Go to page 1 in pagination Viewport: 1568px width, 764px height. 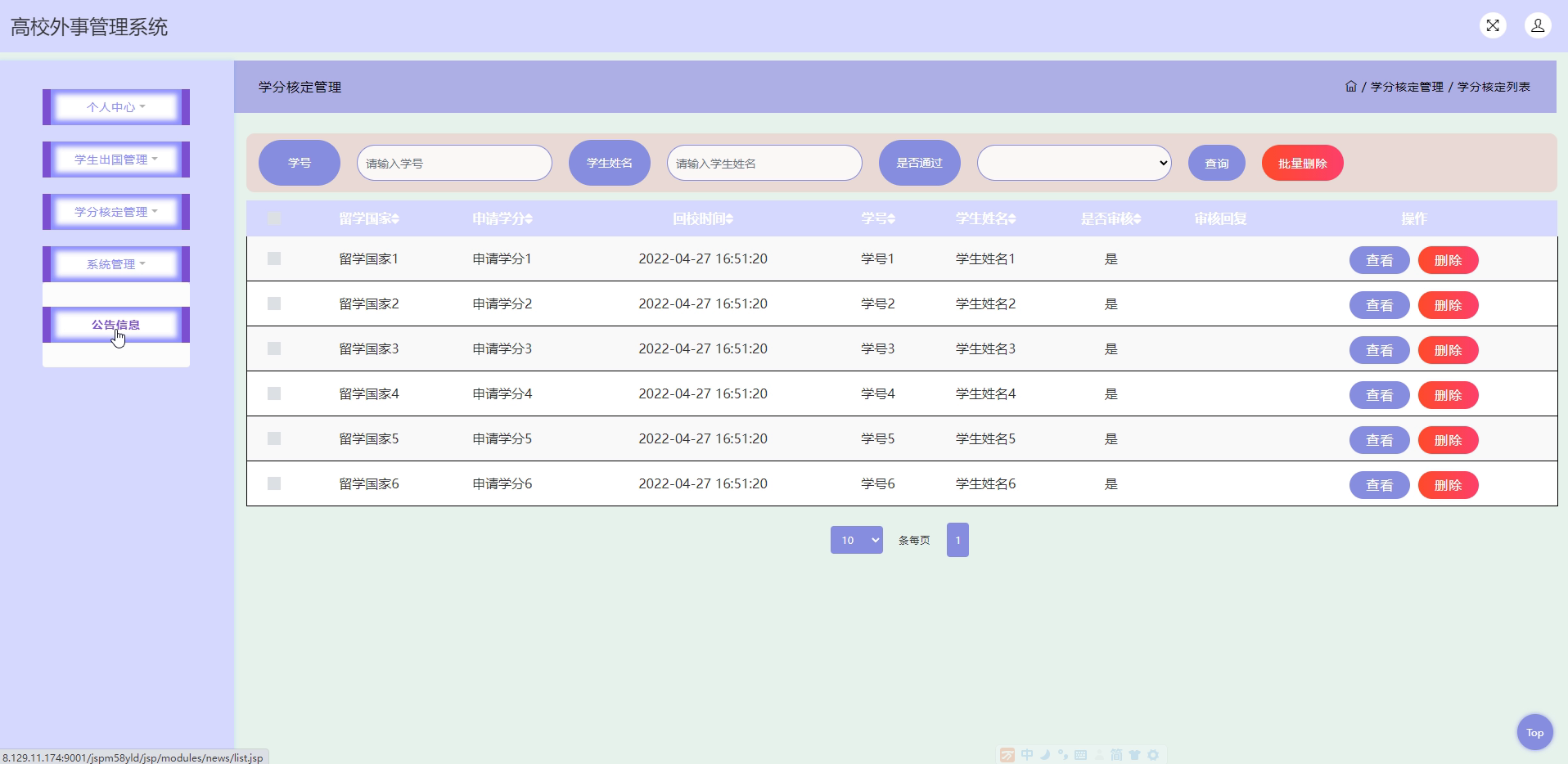957,540
